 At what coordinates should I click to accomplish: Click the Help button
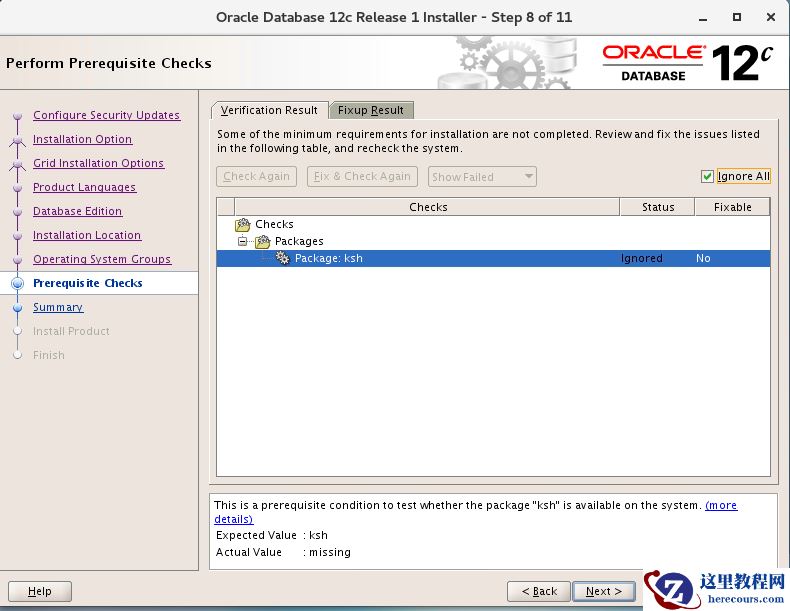pyautogui.click(x=40, y=591)
